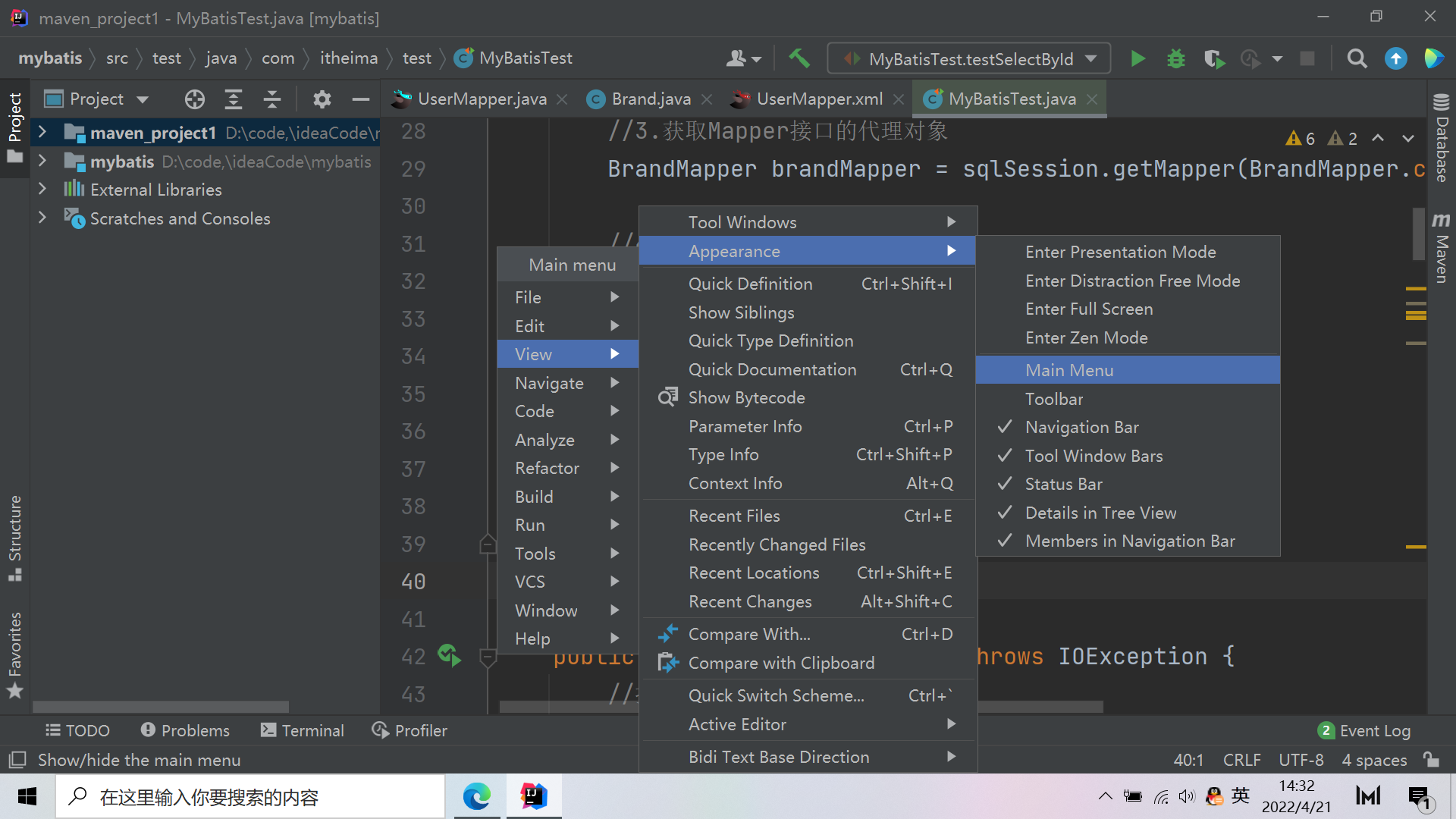Expand the maven_project1 tree node

point(42,133)
